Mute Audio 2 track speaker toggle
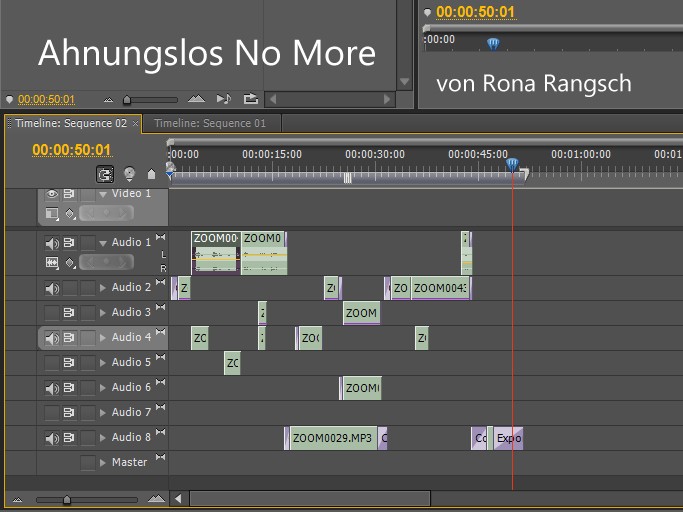683x512 pixels. 52,288
